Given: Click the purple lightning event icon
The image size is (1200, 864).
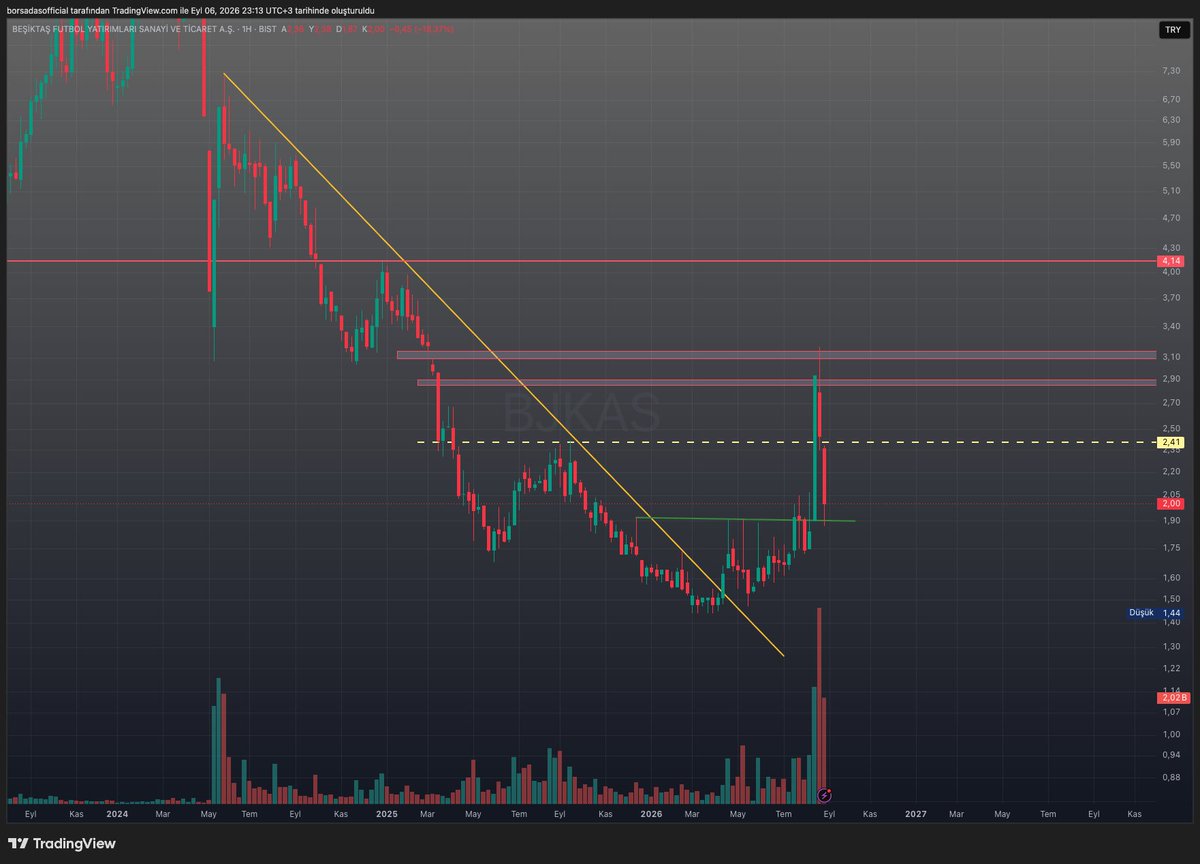Looking at the screenshot, I should (823, 795).
